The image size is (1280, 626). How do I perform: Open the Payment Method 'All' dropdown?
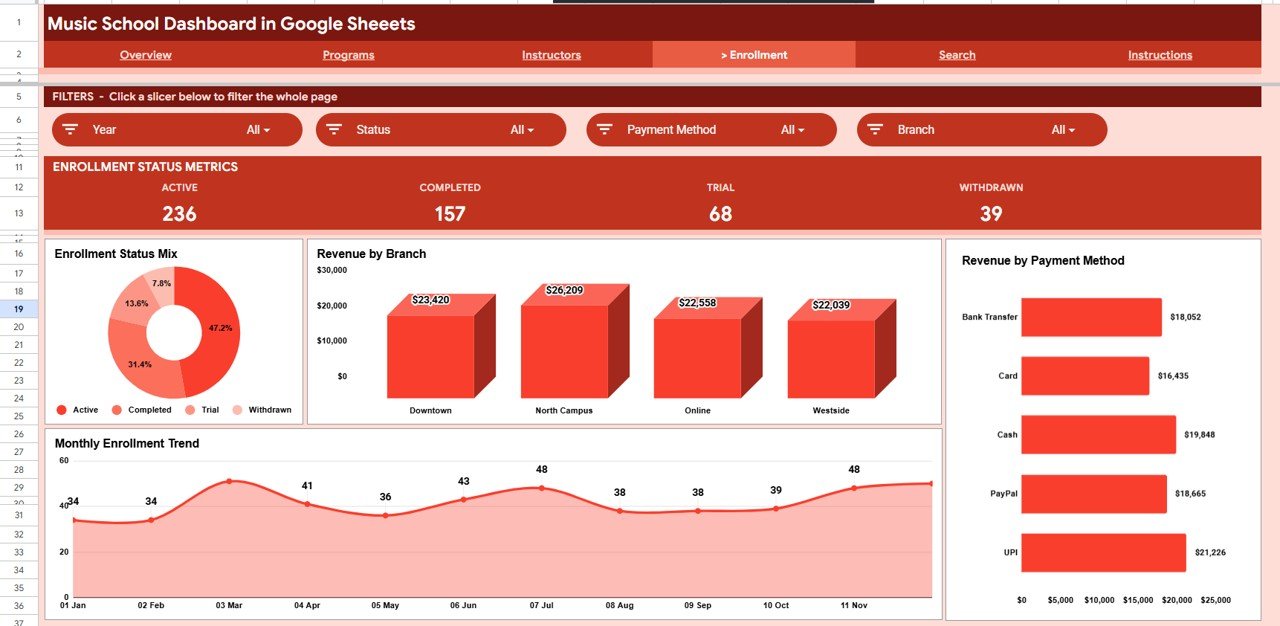click(x=793, y=130)
